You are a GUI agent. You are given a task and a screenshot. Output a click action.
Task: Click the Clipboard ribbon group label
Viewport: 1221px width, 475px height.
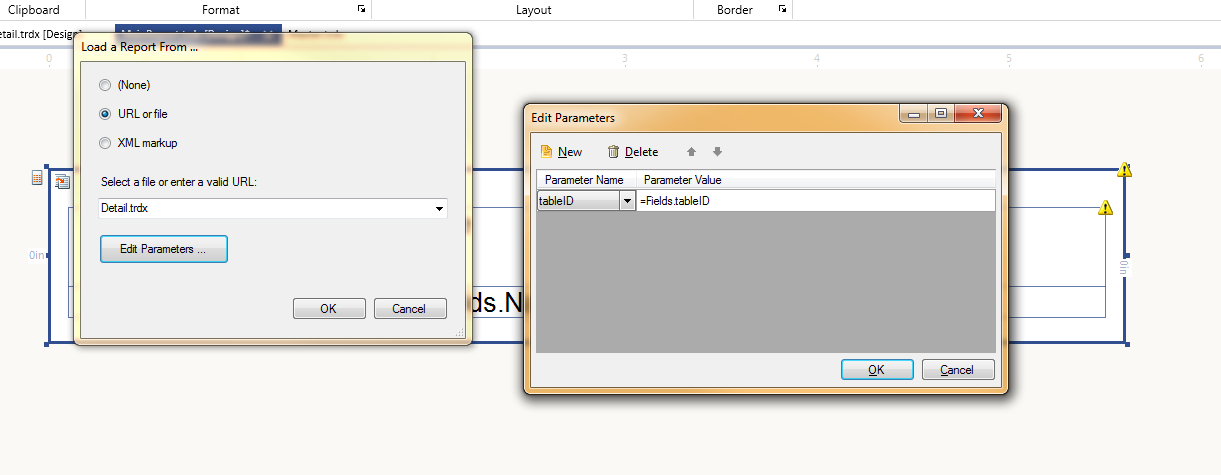pyautogui.click(x=34, y=10)
